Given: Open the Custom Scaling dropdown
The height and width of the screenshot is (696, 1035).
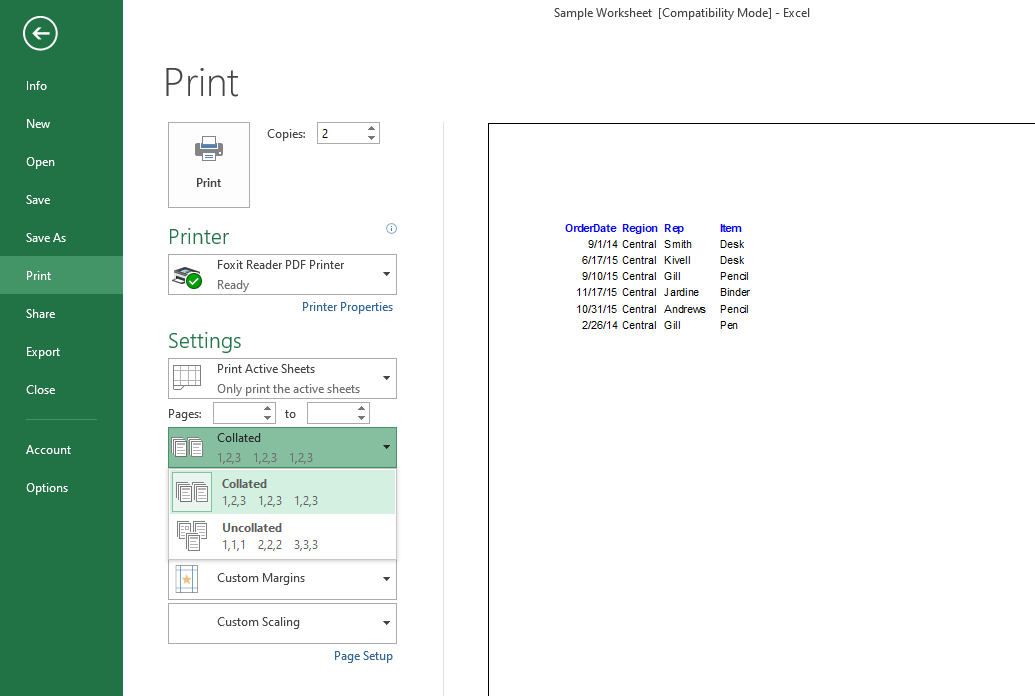Looking at the screenshot, I should pyautogui.click(x=386, y=623).
